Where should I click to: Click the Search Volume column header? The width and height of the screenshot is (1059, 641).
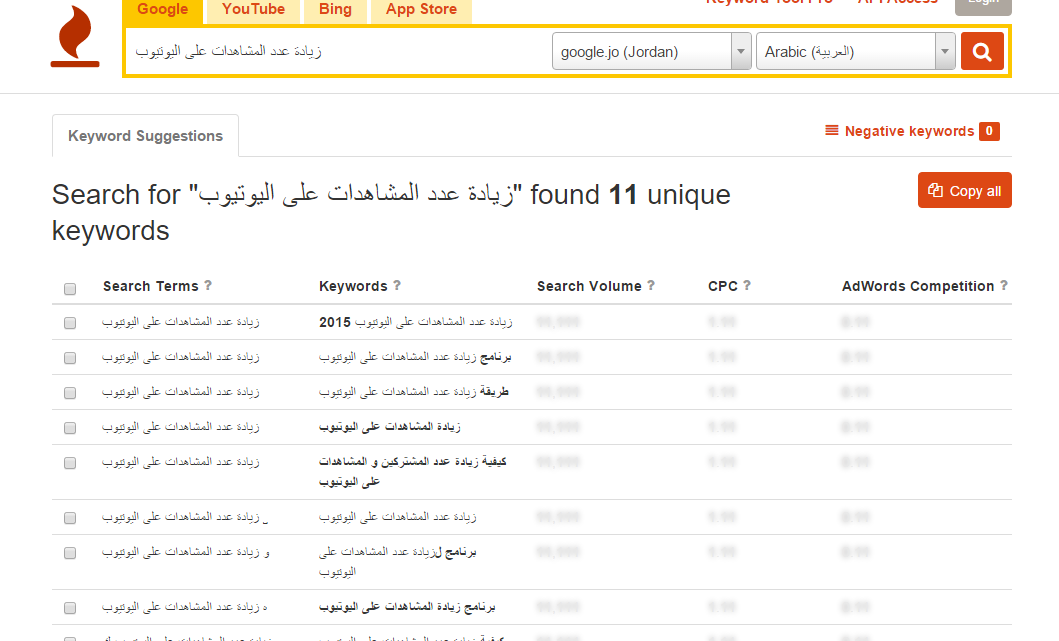tap(589, 286)
